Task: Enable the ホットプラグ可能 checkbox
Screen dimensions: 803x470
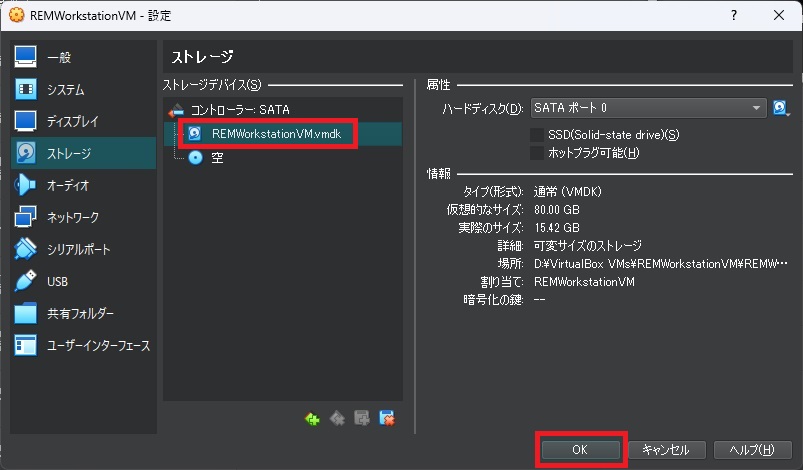Action: [x=537, y=153]
